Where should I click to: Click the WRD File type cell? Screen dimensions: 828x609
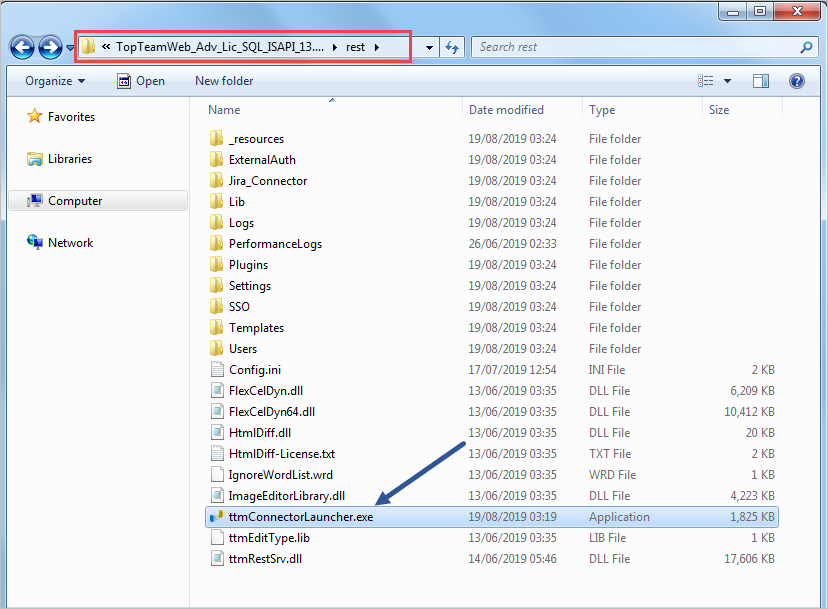click(612, 474)
